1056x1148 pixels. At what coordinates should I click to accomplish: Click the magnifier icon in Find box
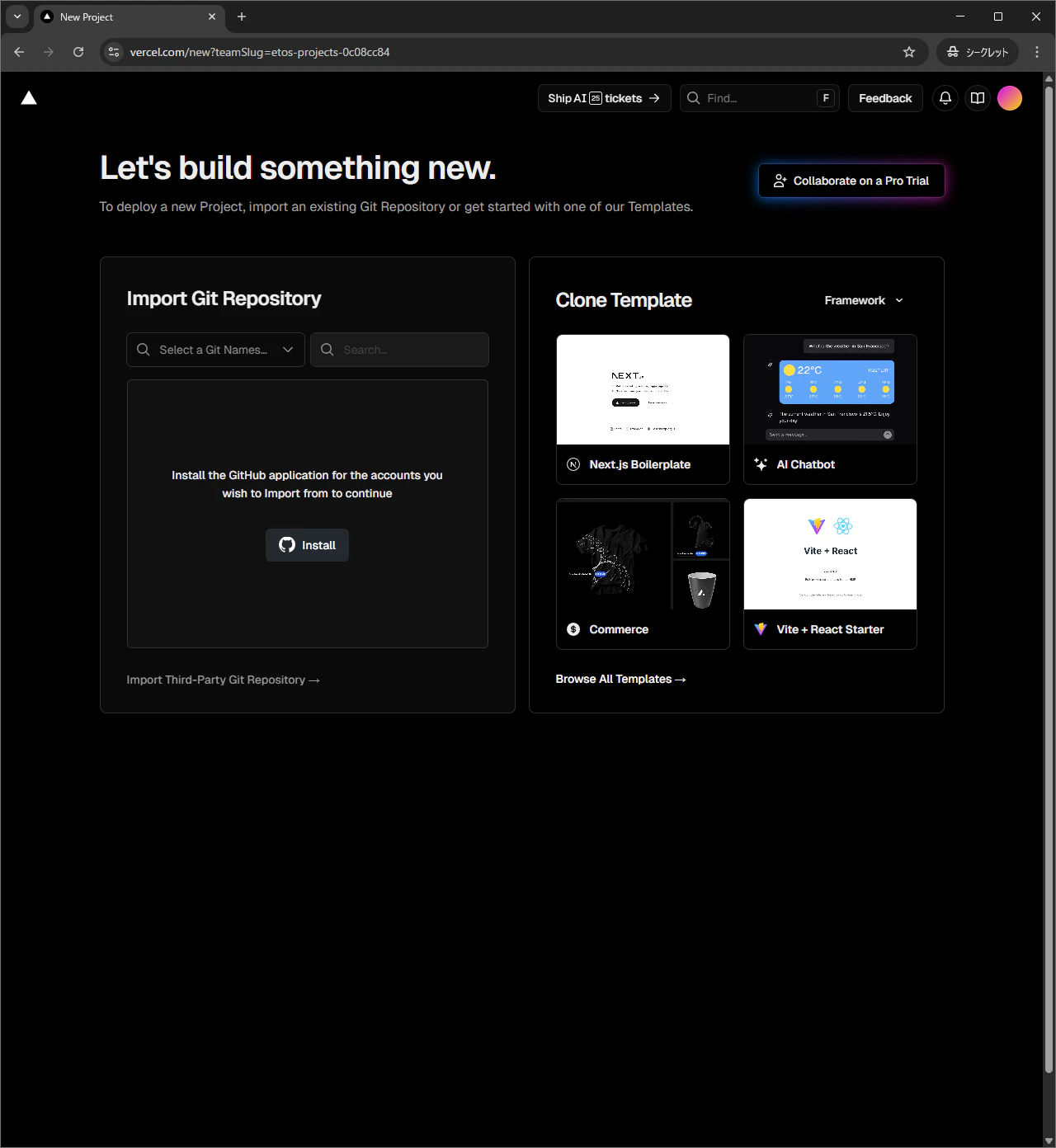point(694,98)
